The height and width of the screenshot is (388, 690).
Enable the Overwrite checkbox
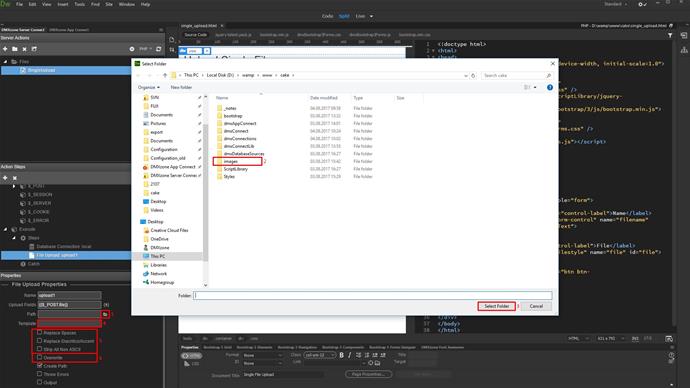click(40, 357)
